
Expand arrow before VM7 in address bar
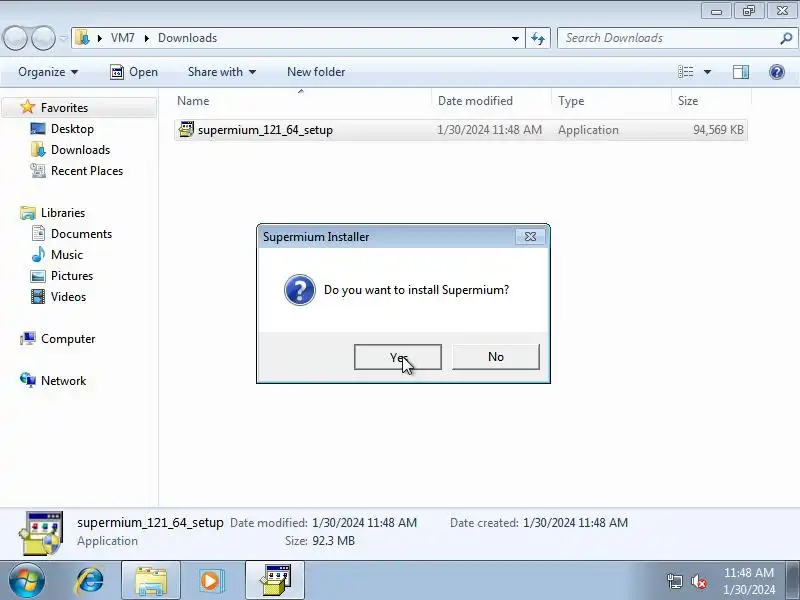click(x=99, y=38)
